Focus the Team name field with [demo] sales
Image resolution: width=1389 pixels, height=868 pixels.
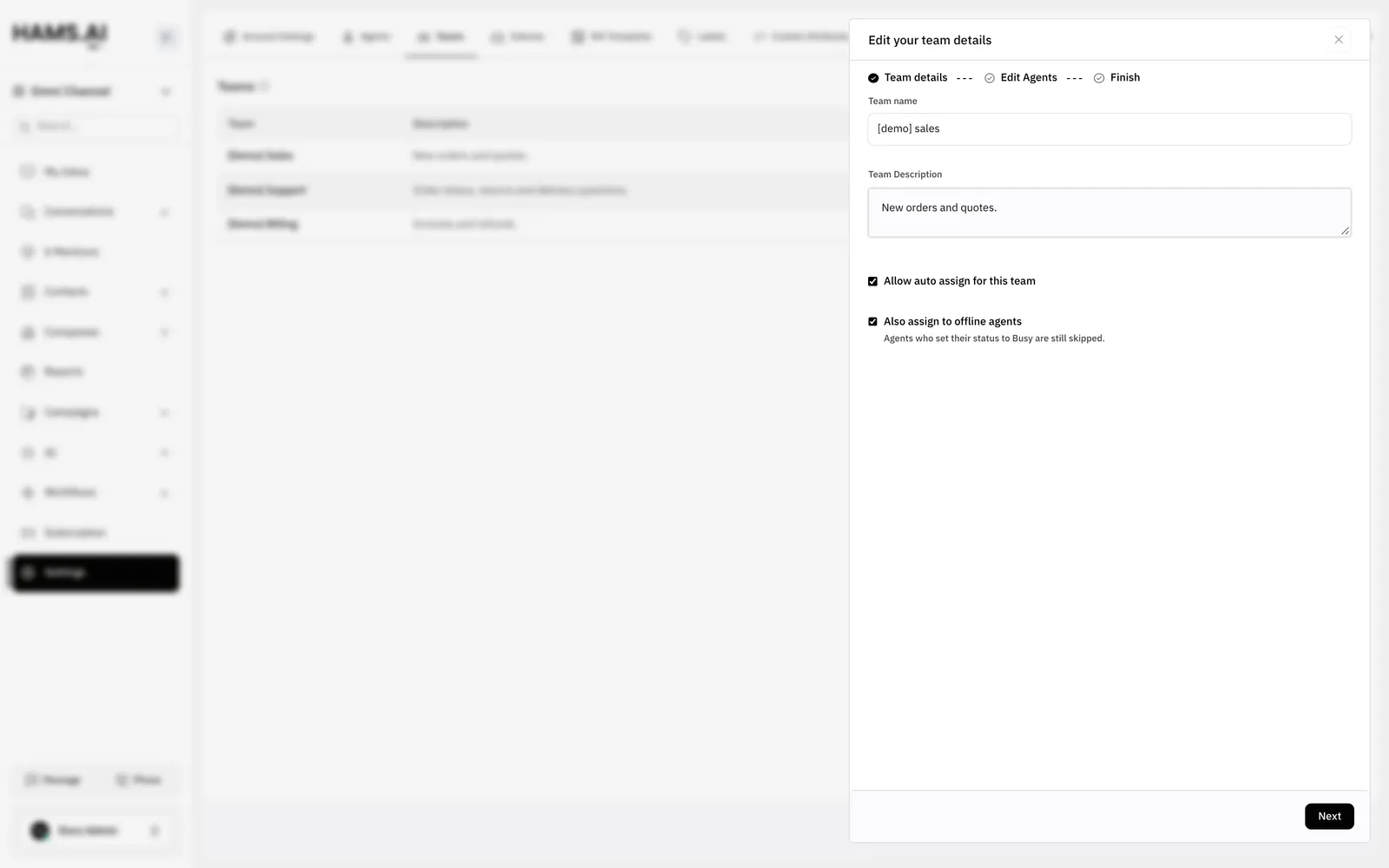click(1109, 128)
